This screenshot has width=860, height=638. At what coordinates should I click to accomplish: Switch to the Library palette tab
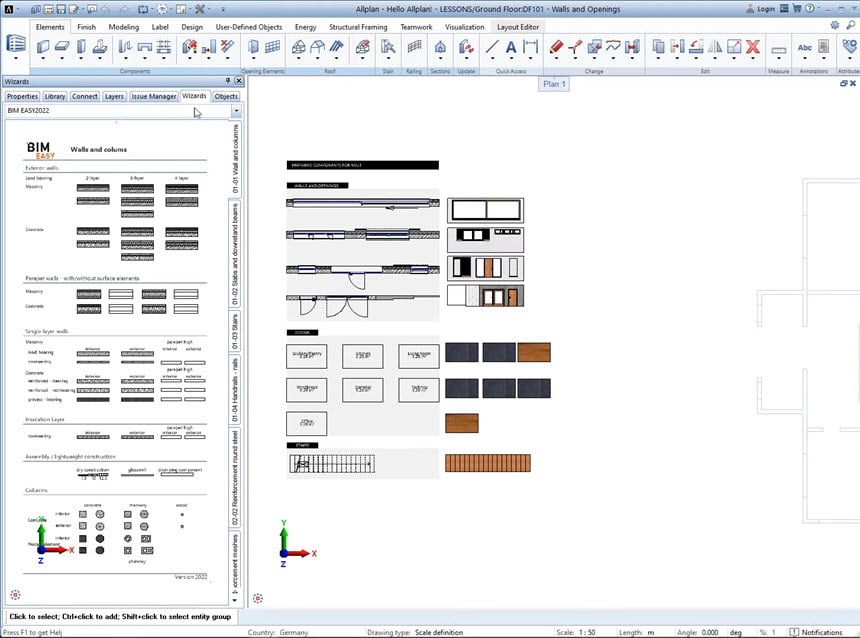(55, 96)
